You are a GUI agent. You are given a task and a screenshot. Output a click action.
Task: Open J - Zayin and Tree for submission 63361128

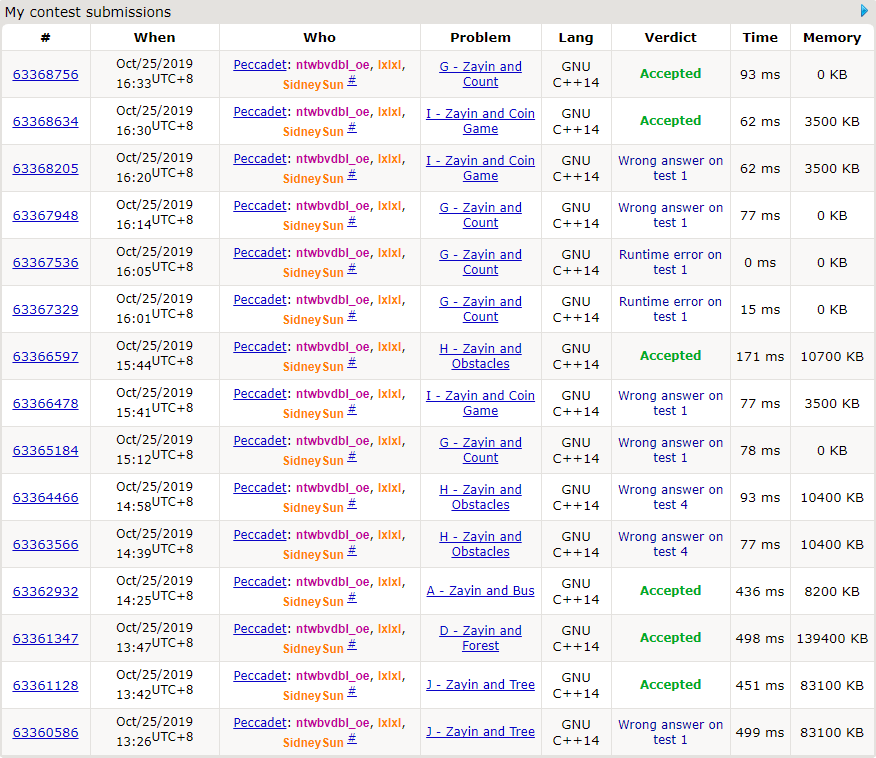pos(480,685)
